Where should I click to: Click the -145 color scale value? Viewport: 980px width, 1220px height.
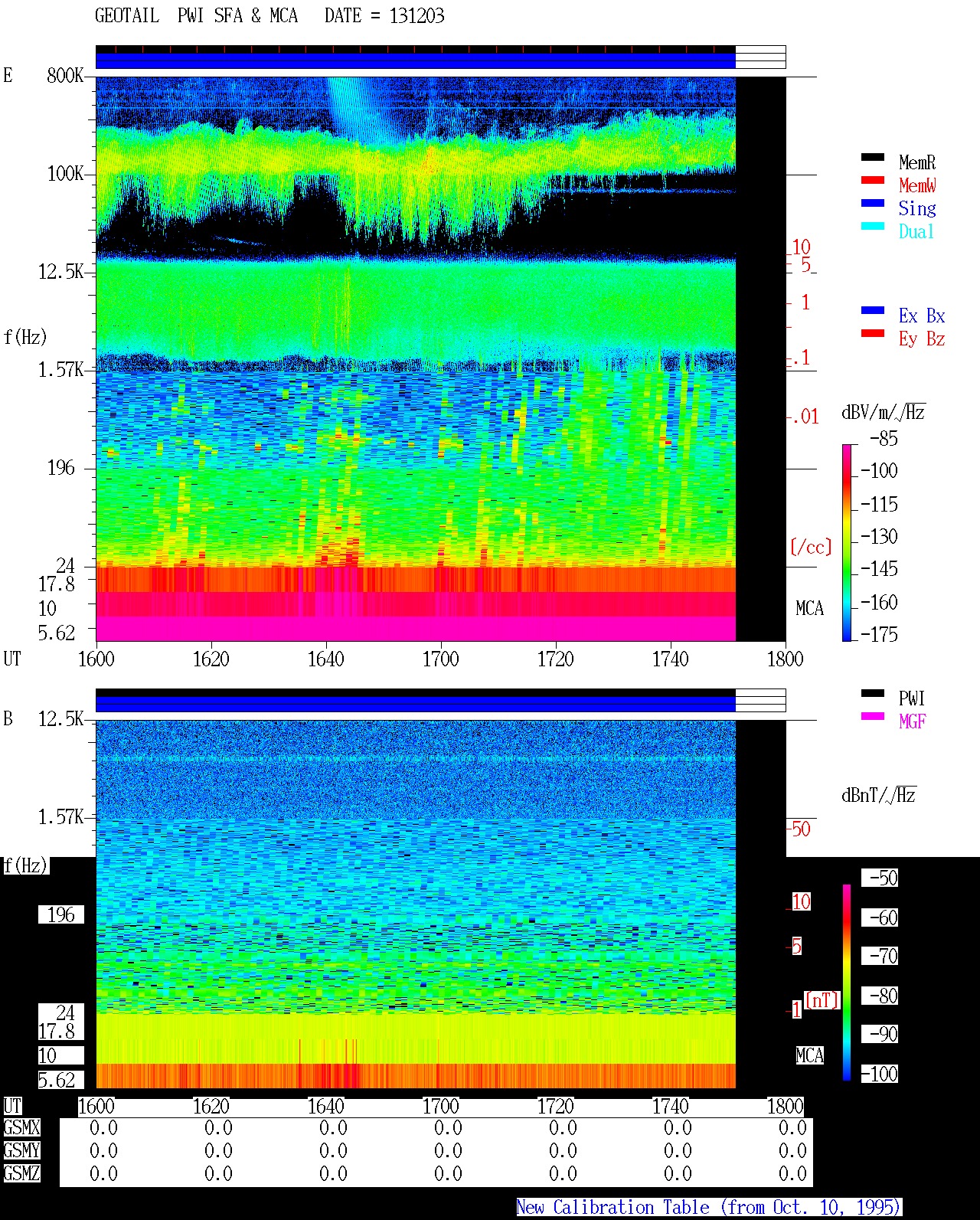point(879,569)
